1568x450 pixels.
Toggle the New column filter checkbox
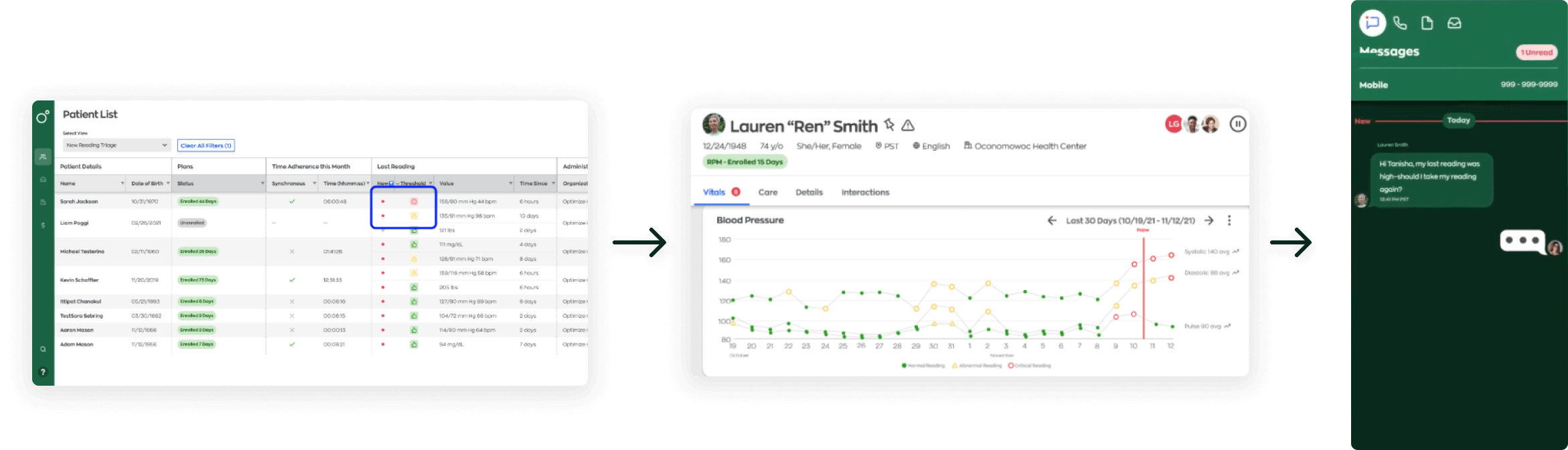click(x=392, y=183)
